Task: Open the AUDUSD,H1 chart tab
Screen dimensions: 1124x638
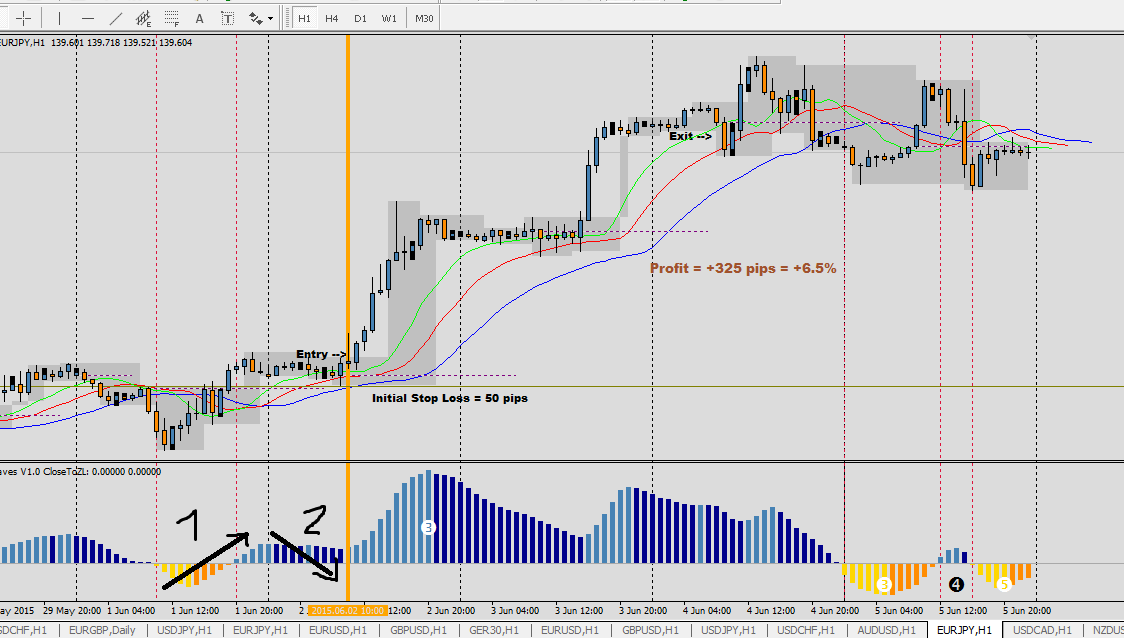Action: coord(886,630)
